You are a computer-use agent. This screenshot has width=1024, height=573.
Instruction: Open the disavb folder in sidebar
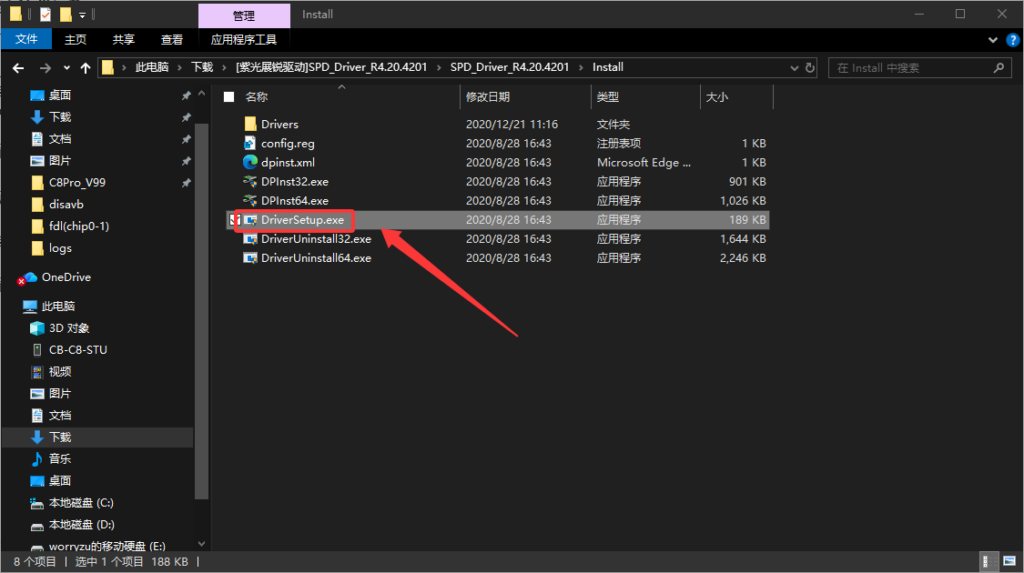[66, 205]
